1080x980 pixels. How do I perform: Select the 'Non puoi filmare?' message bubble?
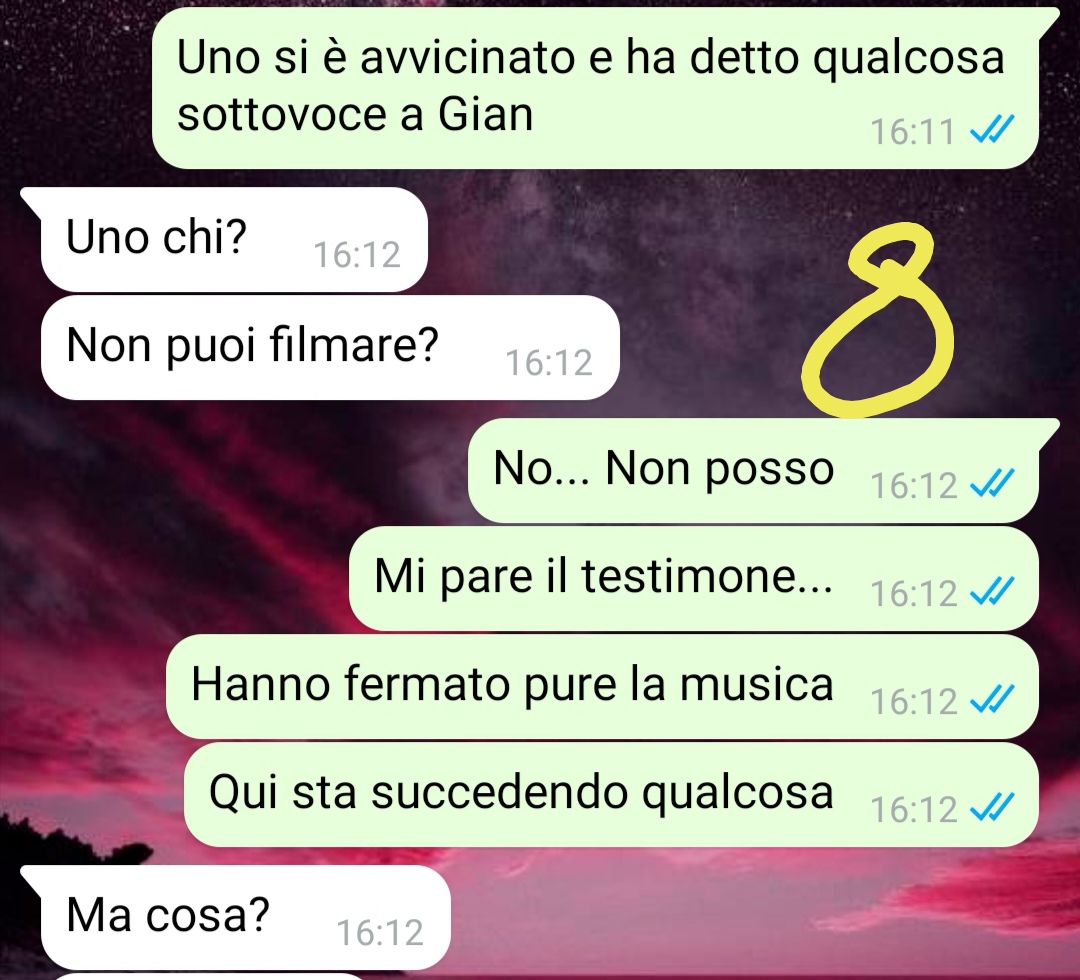click(330, 347)
